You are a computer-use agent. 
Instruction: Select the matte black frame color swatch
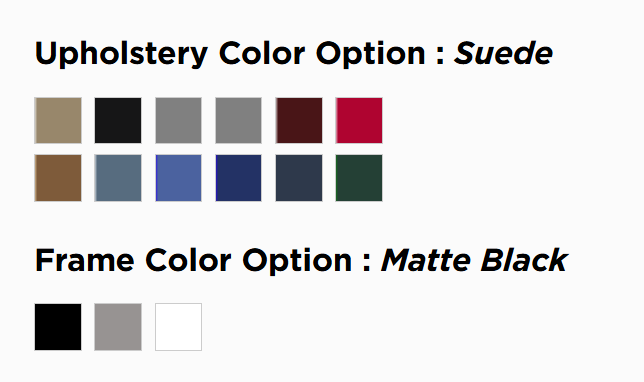coord(58,327)
